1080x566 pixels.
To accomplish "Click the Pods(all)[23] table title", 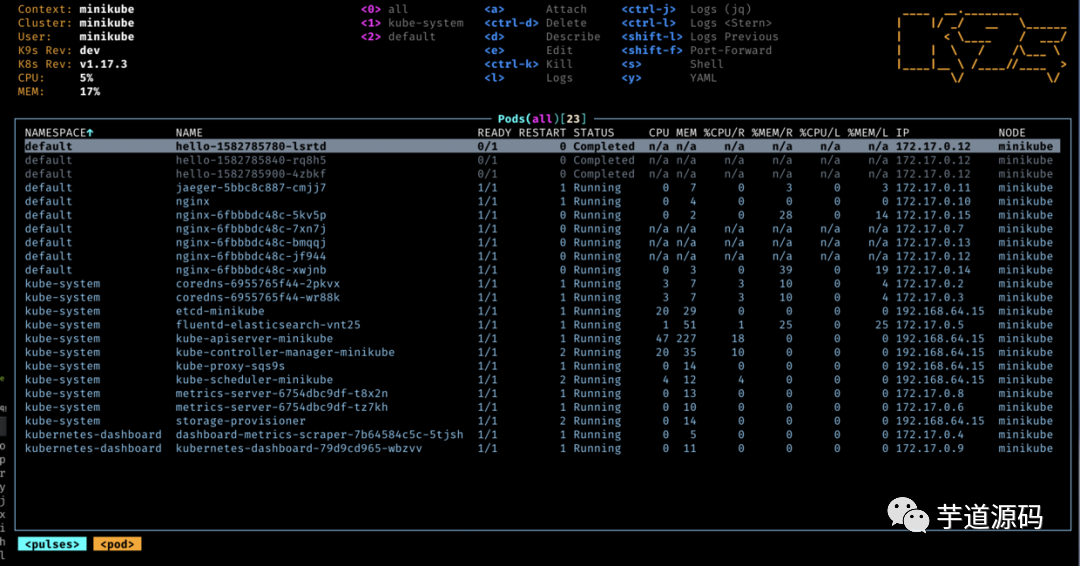I will click(x=542, y=118).
